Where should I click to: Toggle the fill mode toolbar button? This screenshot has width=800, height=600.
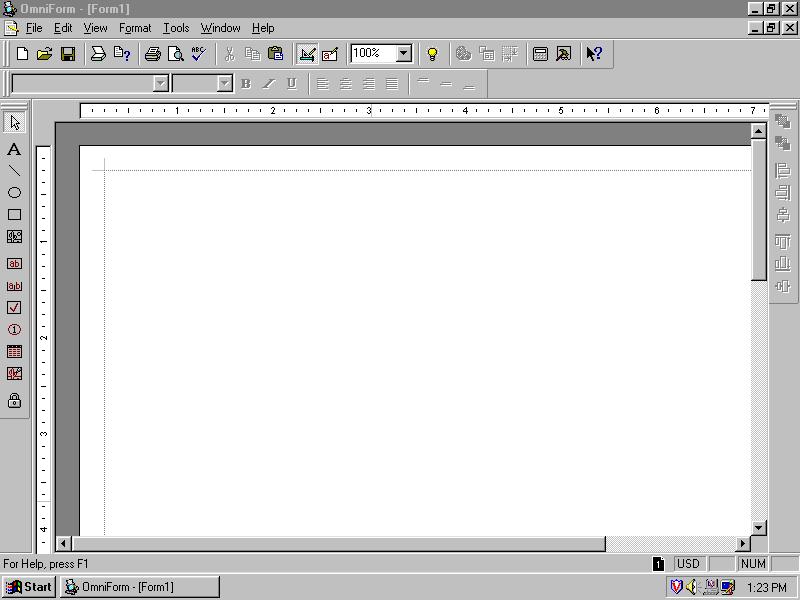[330, 54]
